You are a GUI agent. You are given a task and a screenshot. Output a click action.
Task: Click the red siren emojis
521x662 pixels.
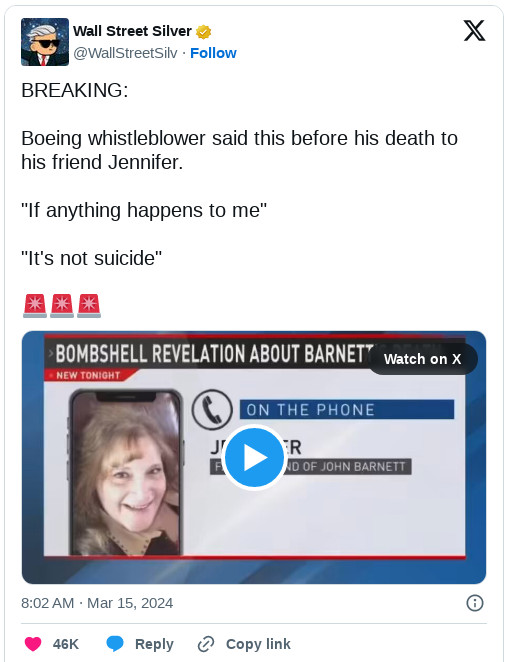tap(62, 306)
